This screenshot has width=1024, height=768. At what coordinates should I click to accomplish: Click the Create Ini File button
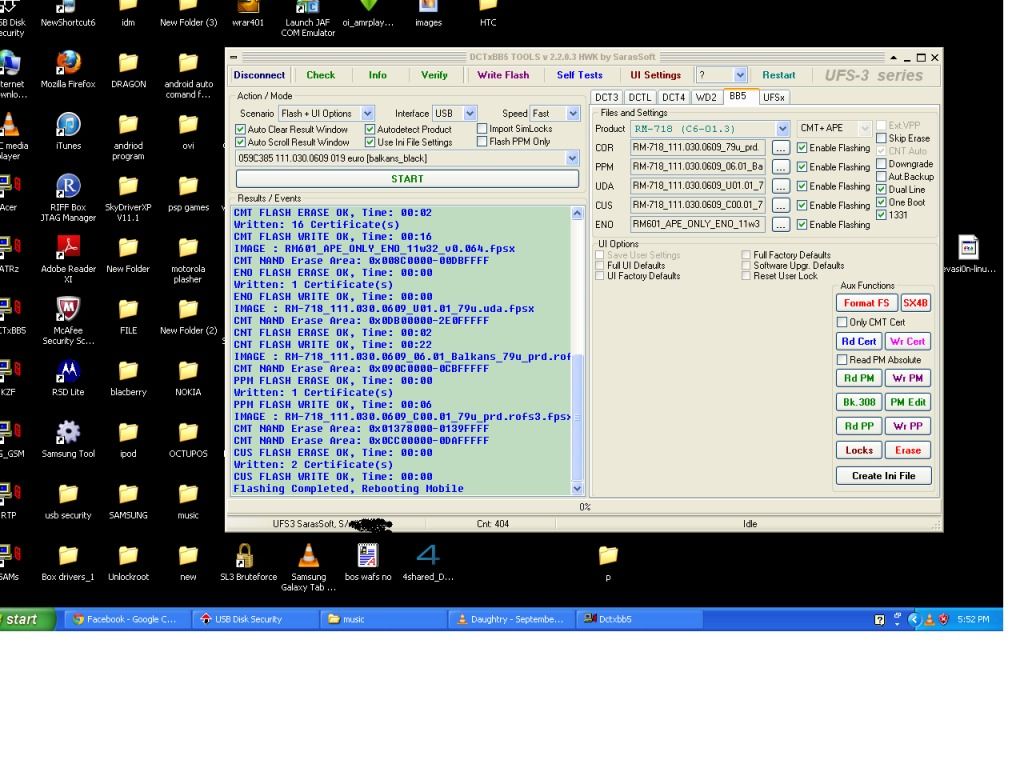click(883, 476)
